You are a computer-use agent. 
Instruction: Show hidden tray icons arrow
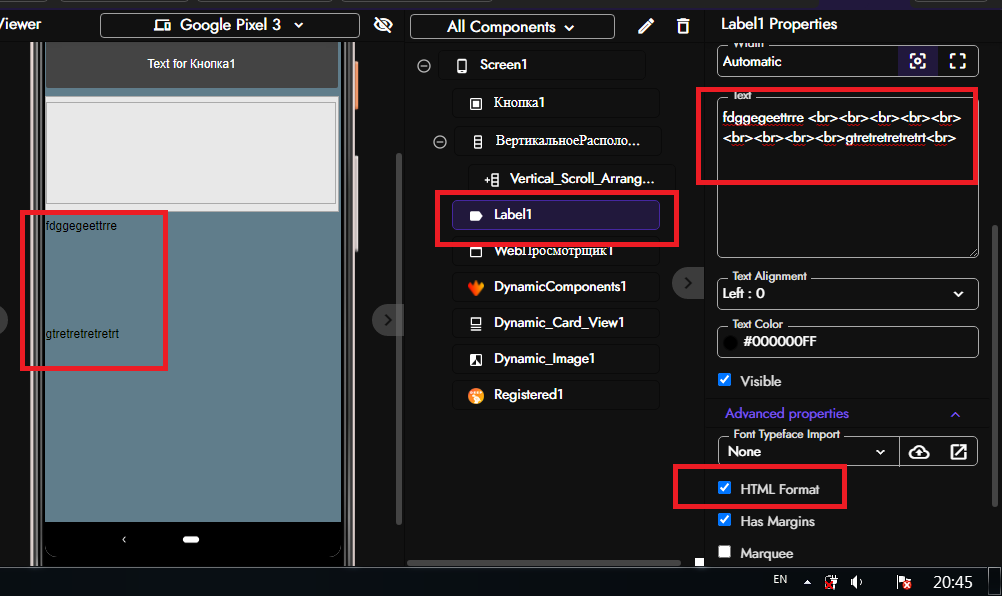click(x=808, y=582)
